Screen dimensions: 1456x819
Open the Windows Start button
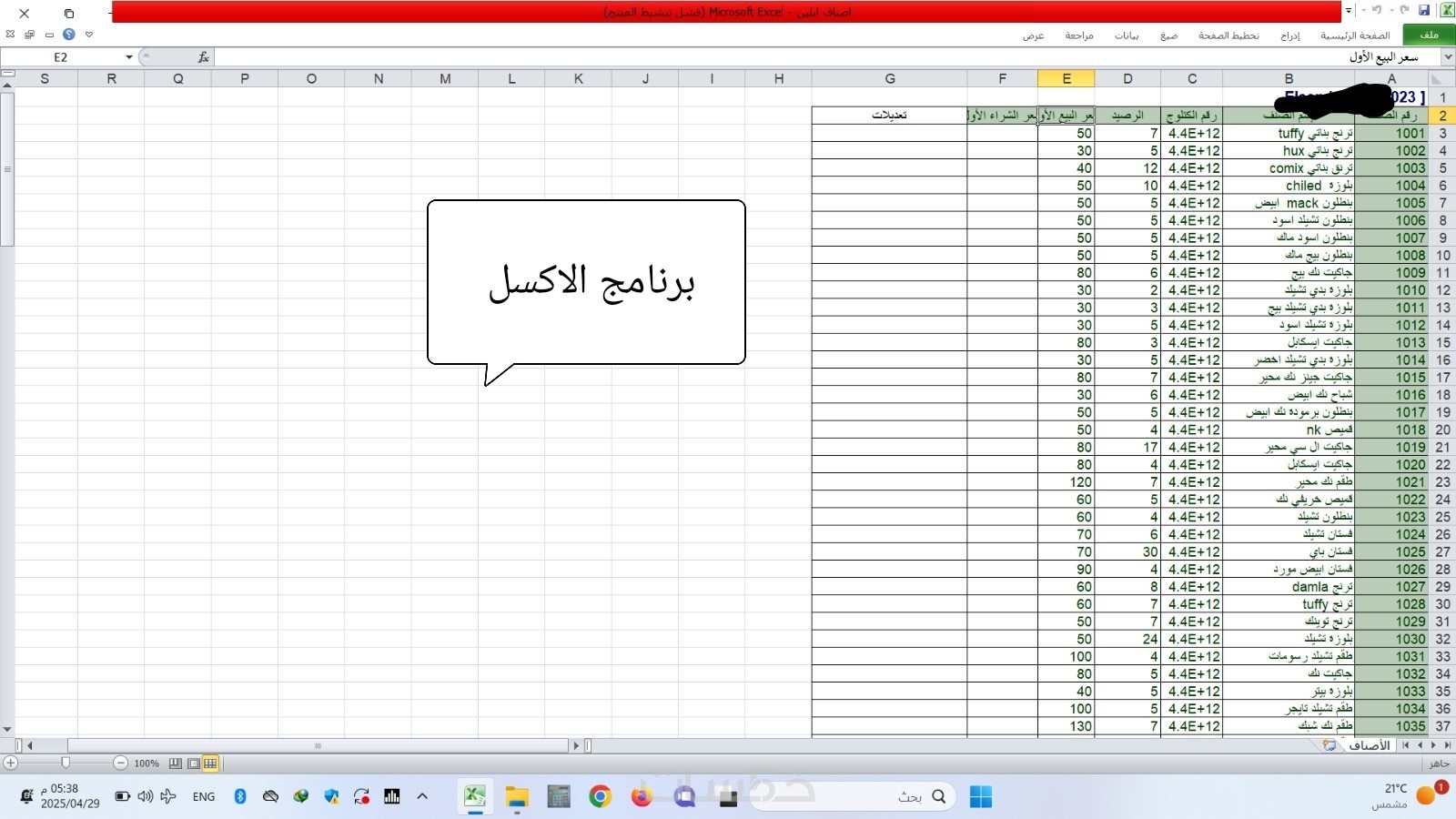click(x=980, y=797)
